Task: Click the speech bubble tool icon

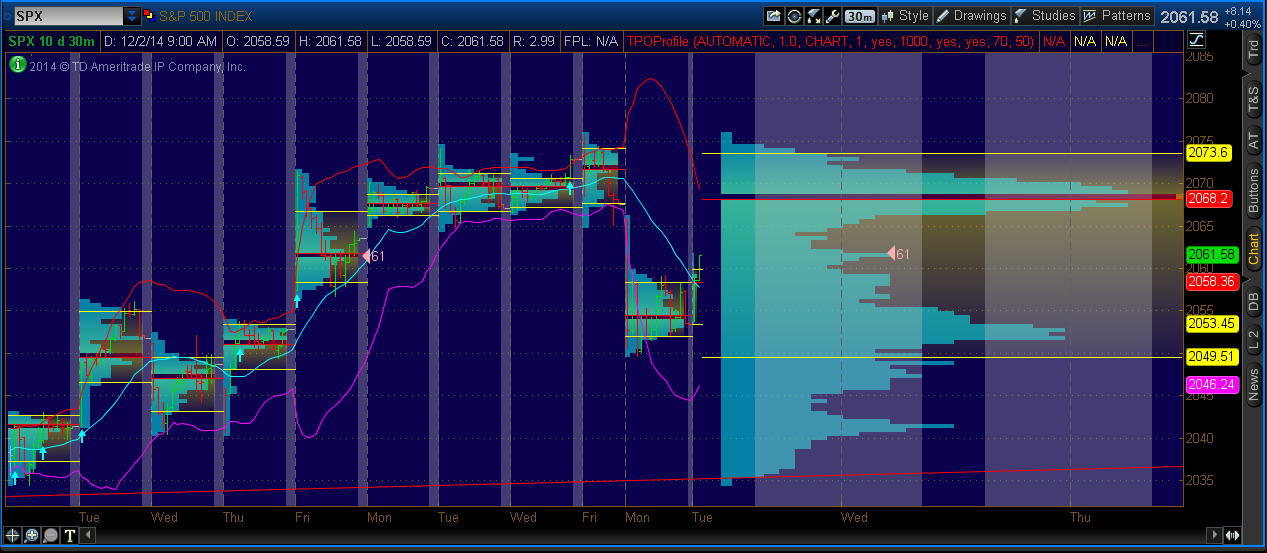Action: coord(50,535)
